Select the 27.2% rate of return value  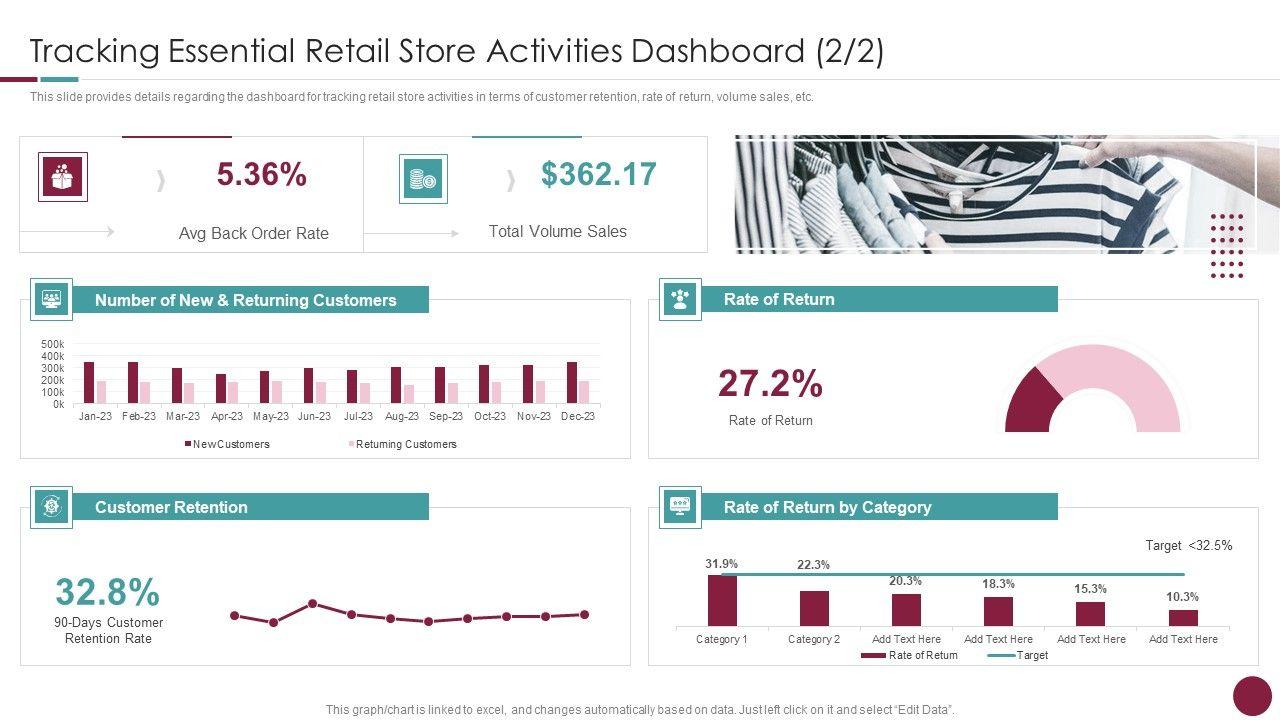pos(770,383)
